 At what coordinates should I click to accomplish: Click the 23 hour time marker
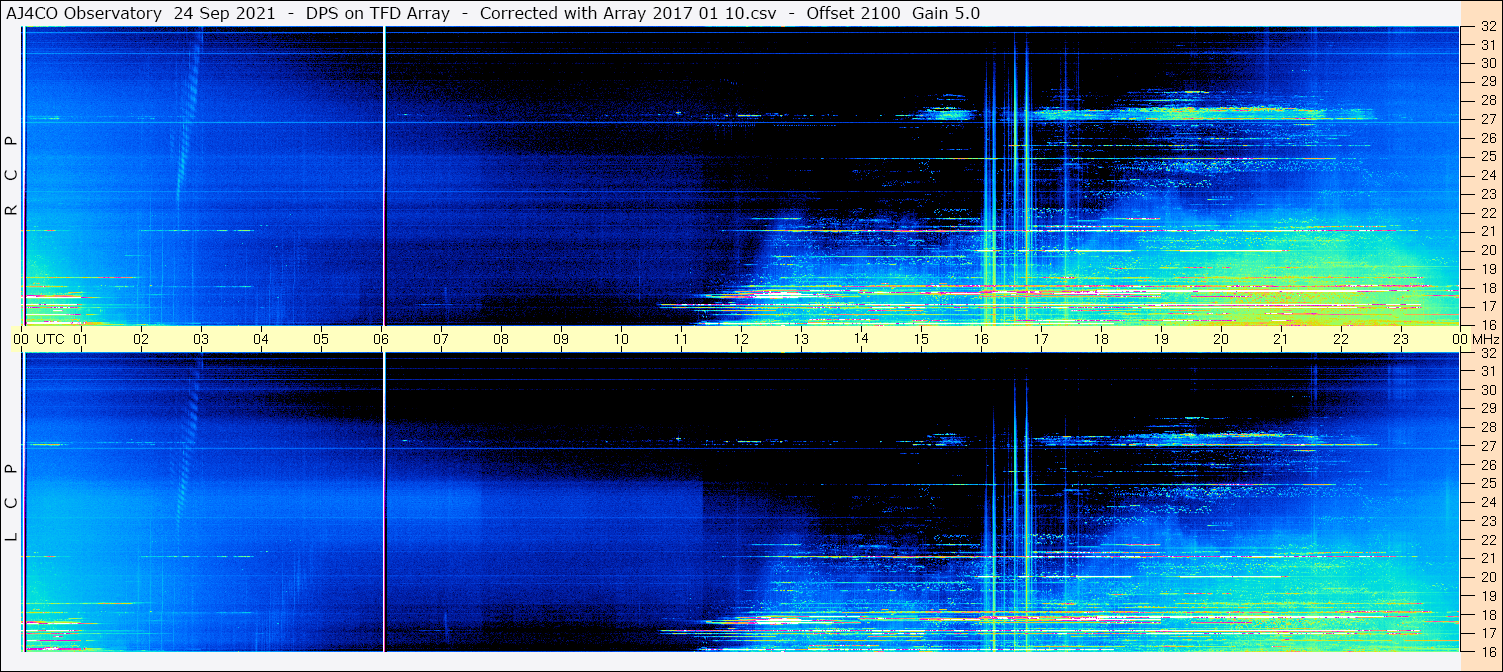(x=1401, y=339)
